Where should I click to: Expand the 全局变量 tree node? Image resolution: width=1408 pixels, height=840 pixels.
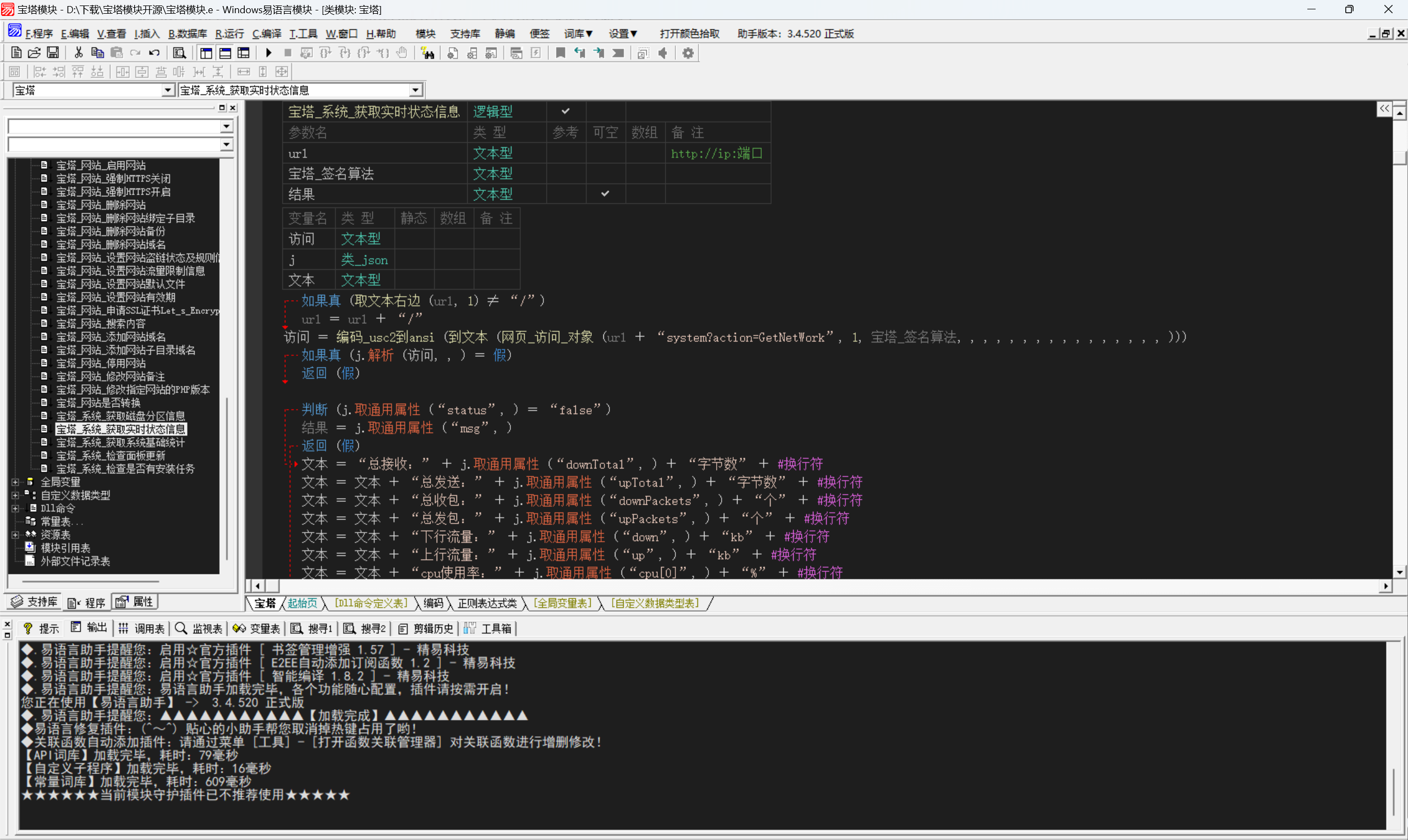[x=15, y=482]
